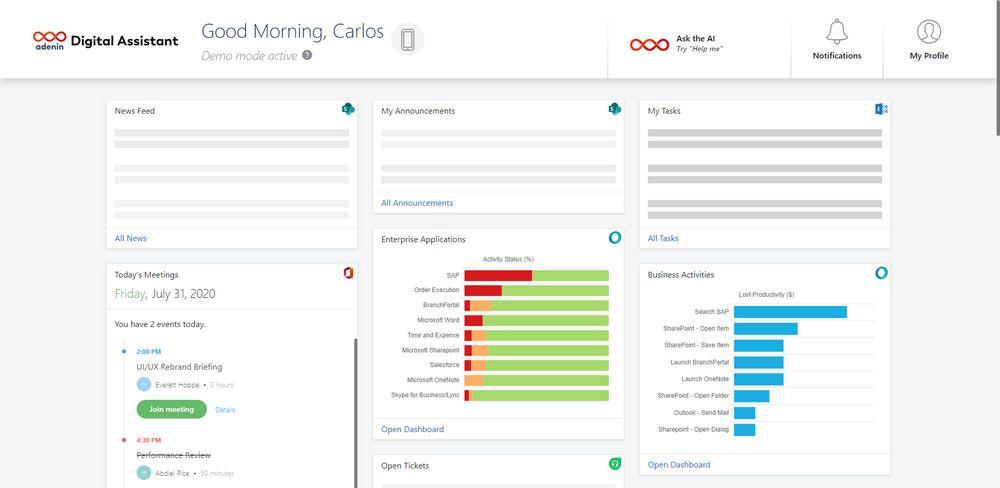Click the Office icon on Today's Meetings card
This screenshot has height=488, width=1000.
click(348, 273)
